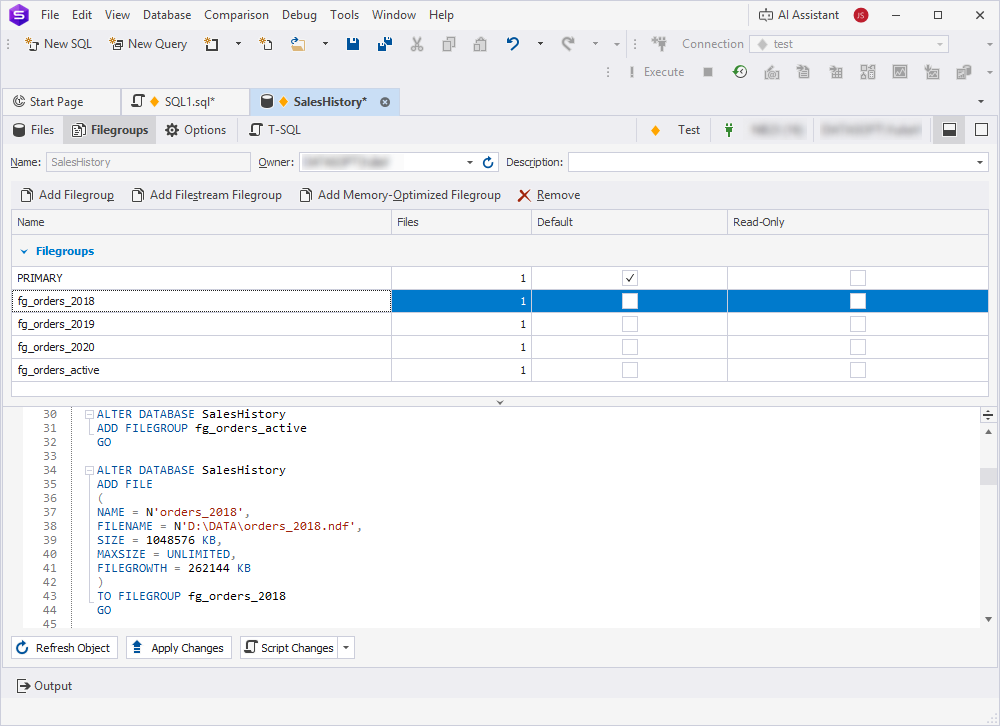Click the Save file icon
1000x726 pixels.
[x=352, y=44]
